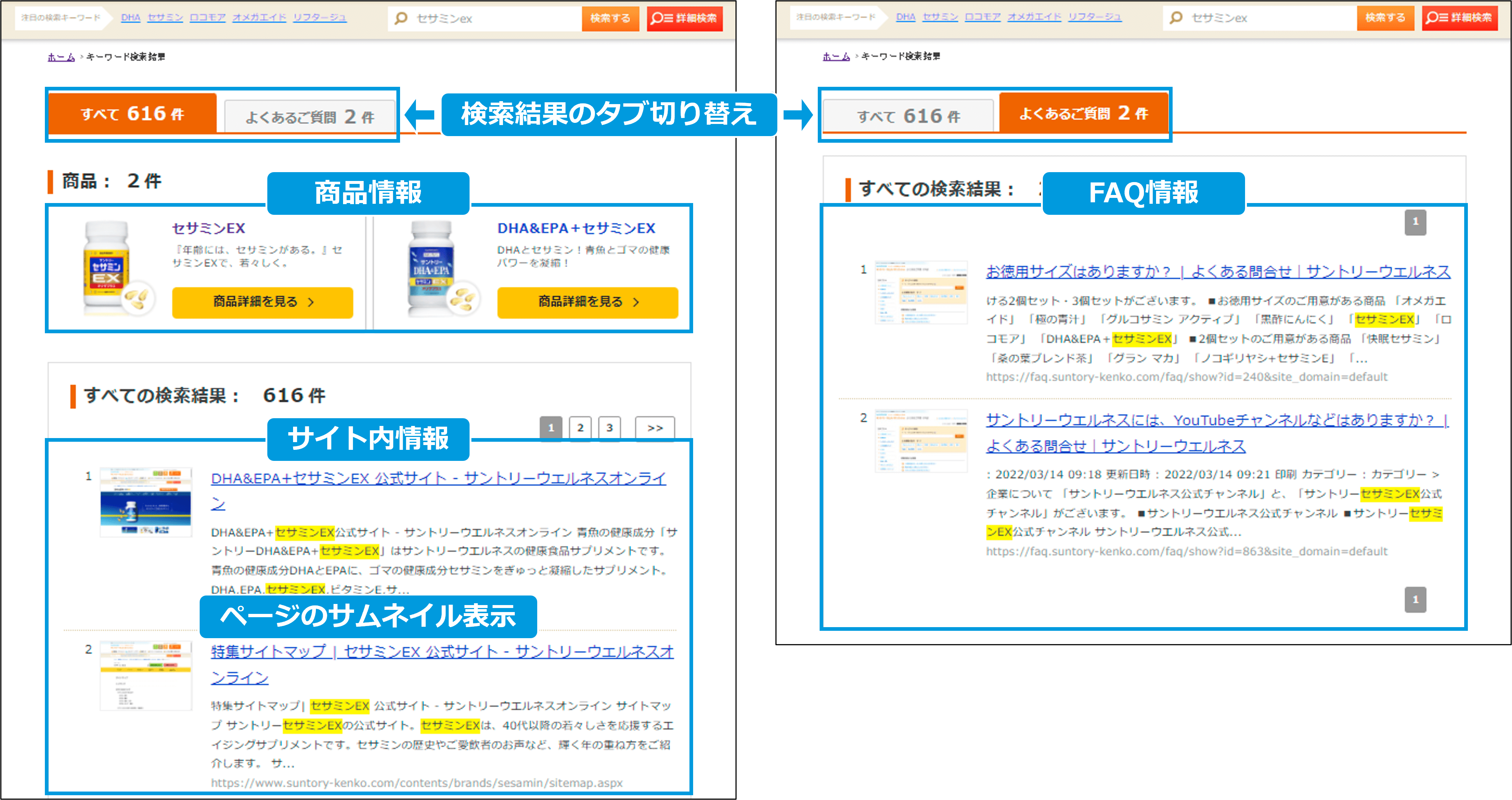
Task: Switch to すべて 616件 tab in right panel
Action: coord(908,116)
